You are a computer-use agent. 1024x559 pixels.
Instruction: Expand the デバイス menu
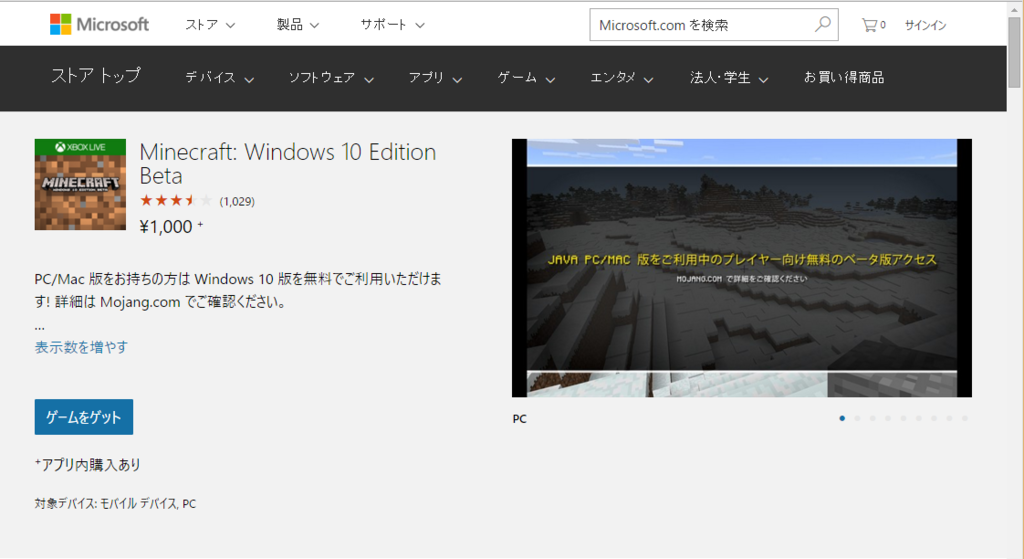(219, 78)
